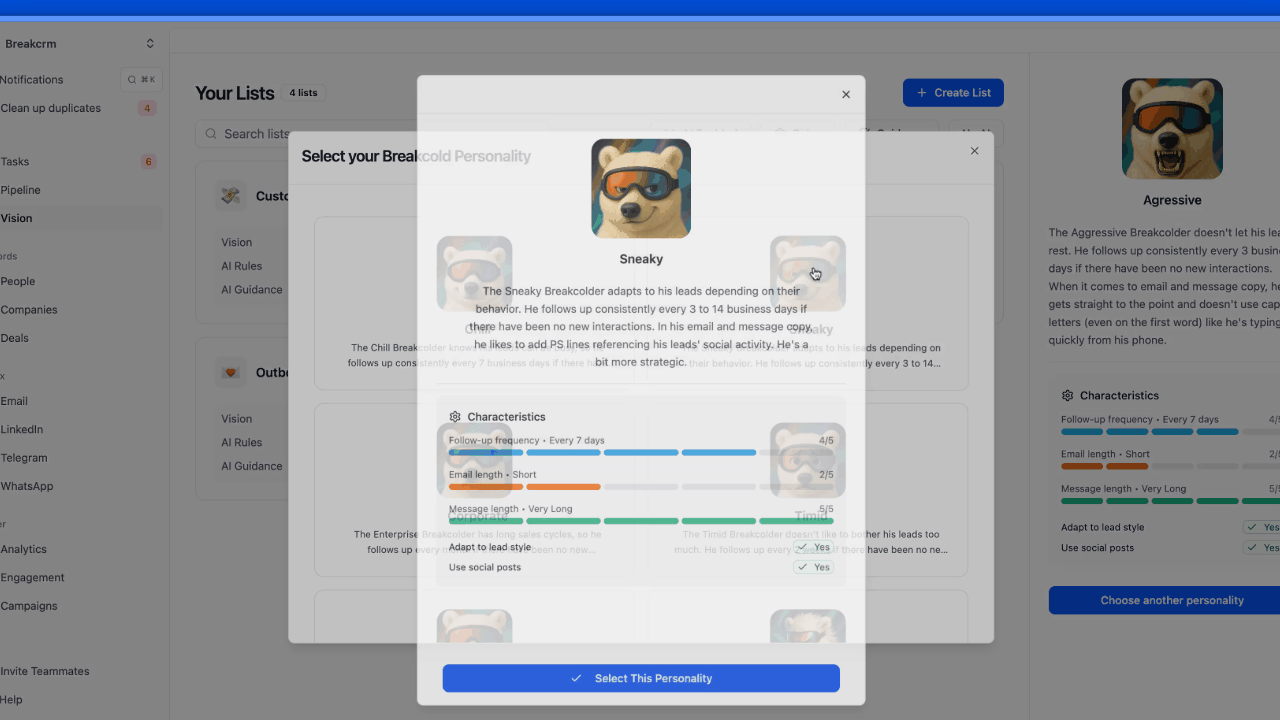Click the Yes badge for Use social posts in right panel

[1262, 548]
